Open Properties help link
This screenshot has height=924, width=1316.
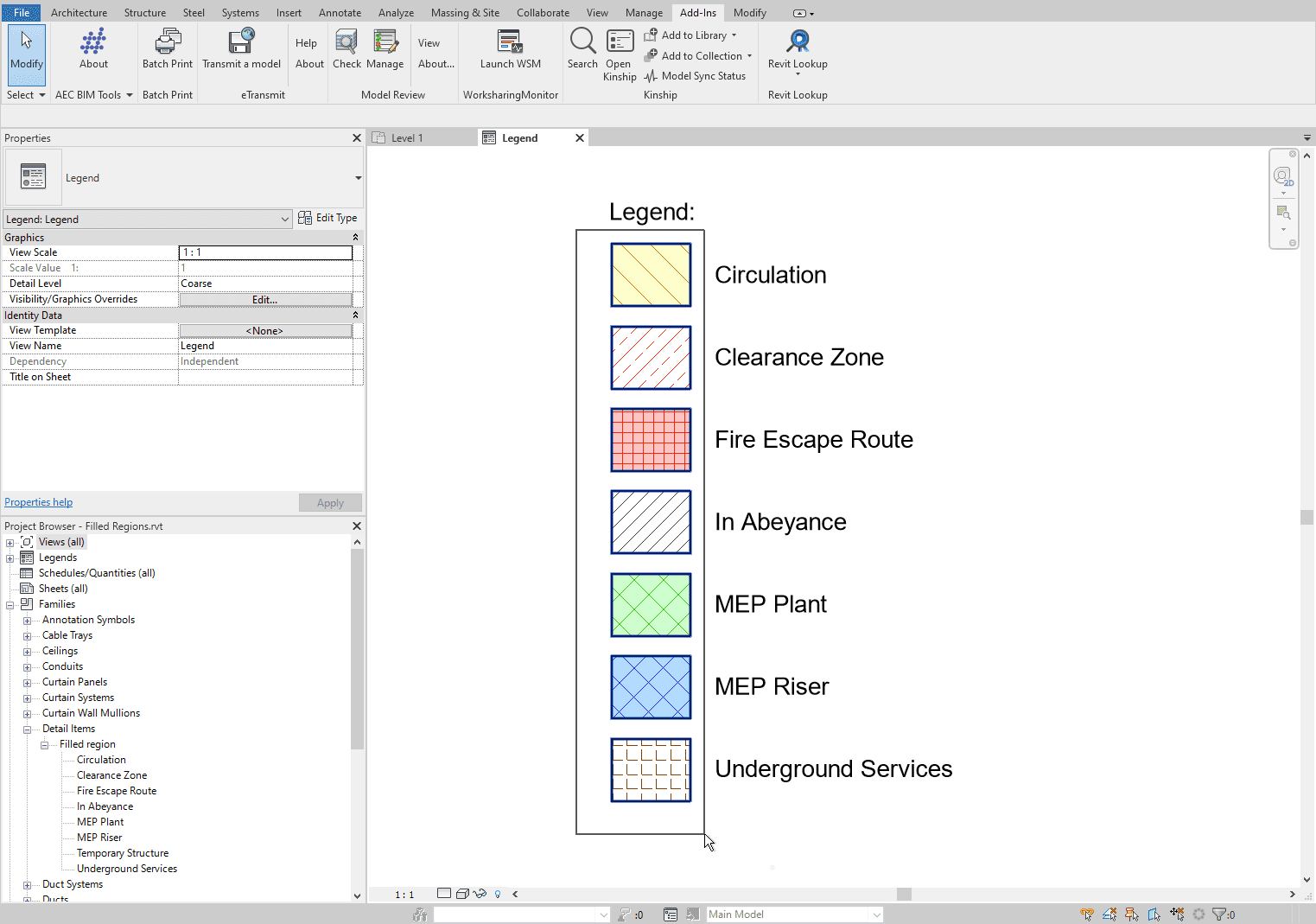click(39, 502)
